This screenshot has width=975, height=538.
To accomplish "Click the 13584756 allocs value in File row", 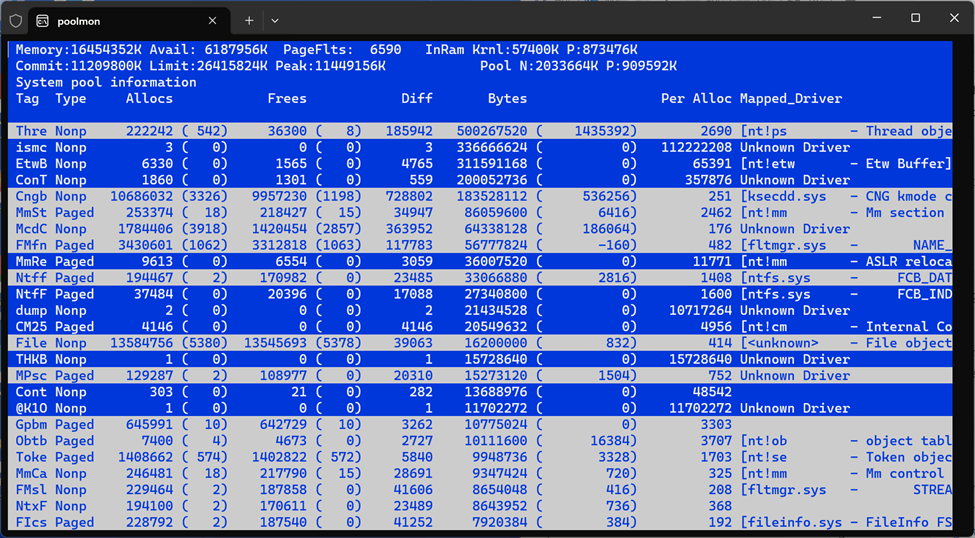I will pos(141,343).
